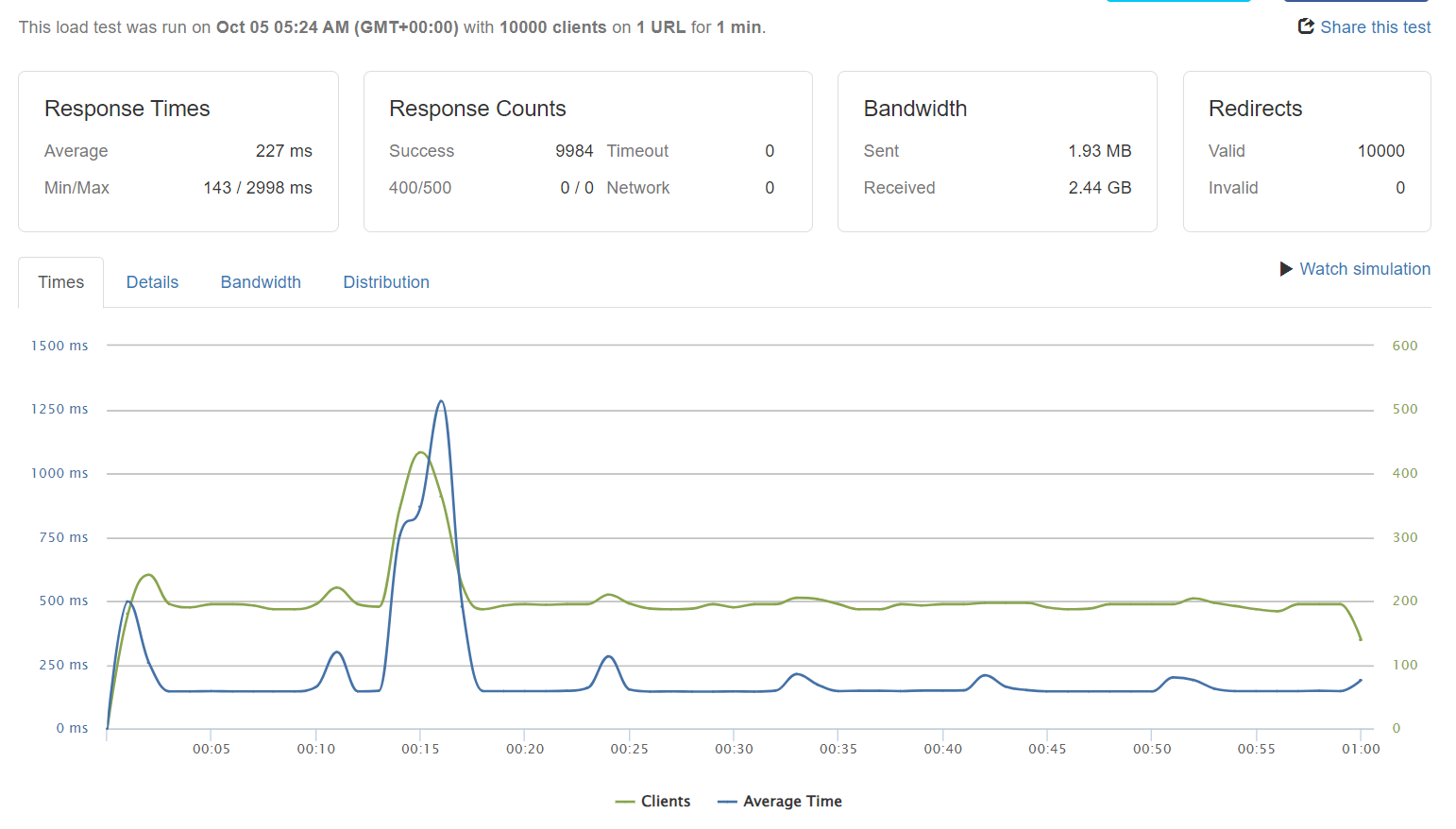Select the 2.44 GB received value
The height and width of the screenshot is (829, 1456).
(1100, 188)
